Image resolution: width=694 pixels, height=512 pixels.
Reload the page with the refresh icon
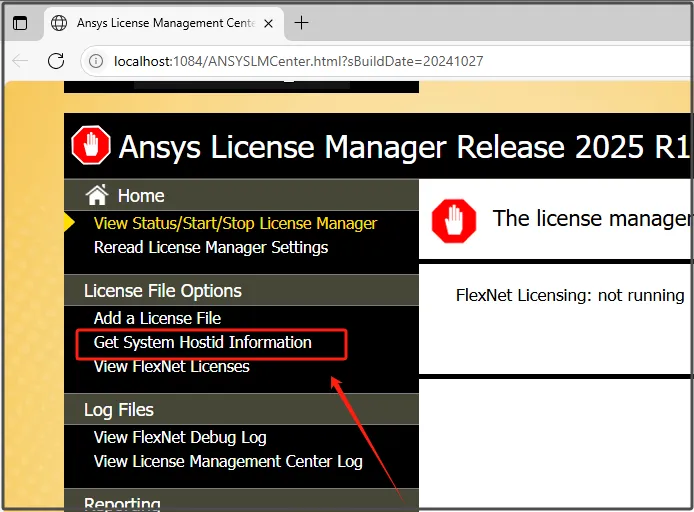[x=56, y=61]
